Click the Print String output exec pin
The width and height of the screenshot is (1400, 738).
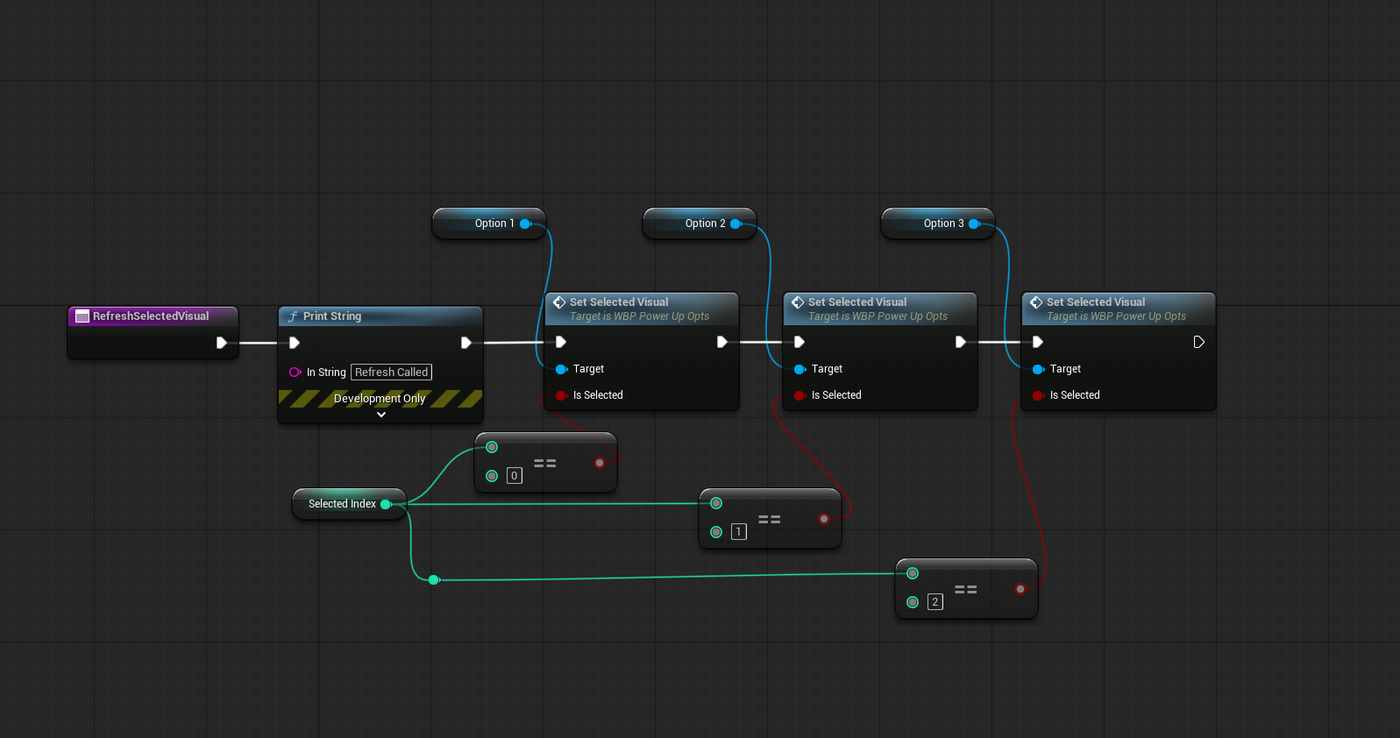[x=466, y=342]
